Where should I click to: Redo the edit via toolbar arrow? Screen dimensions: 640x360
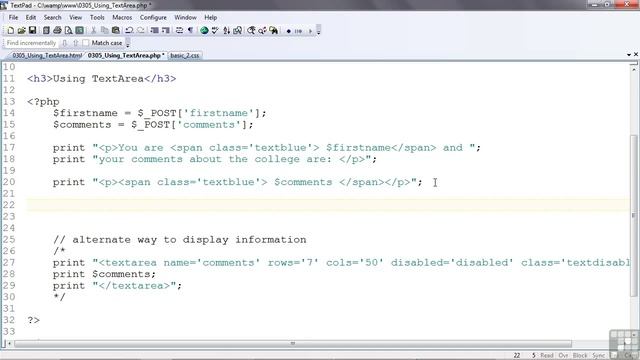141,31
